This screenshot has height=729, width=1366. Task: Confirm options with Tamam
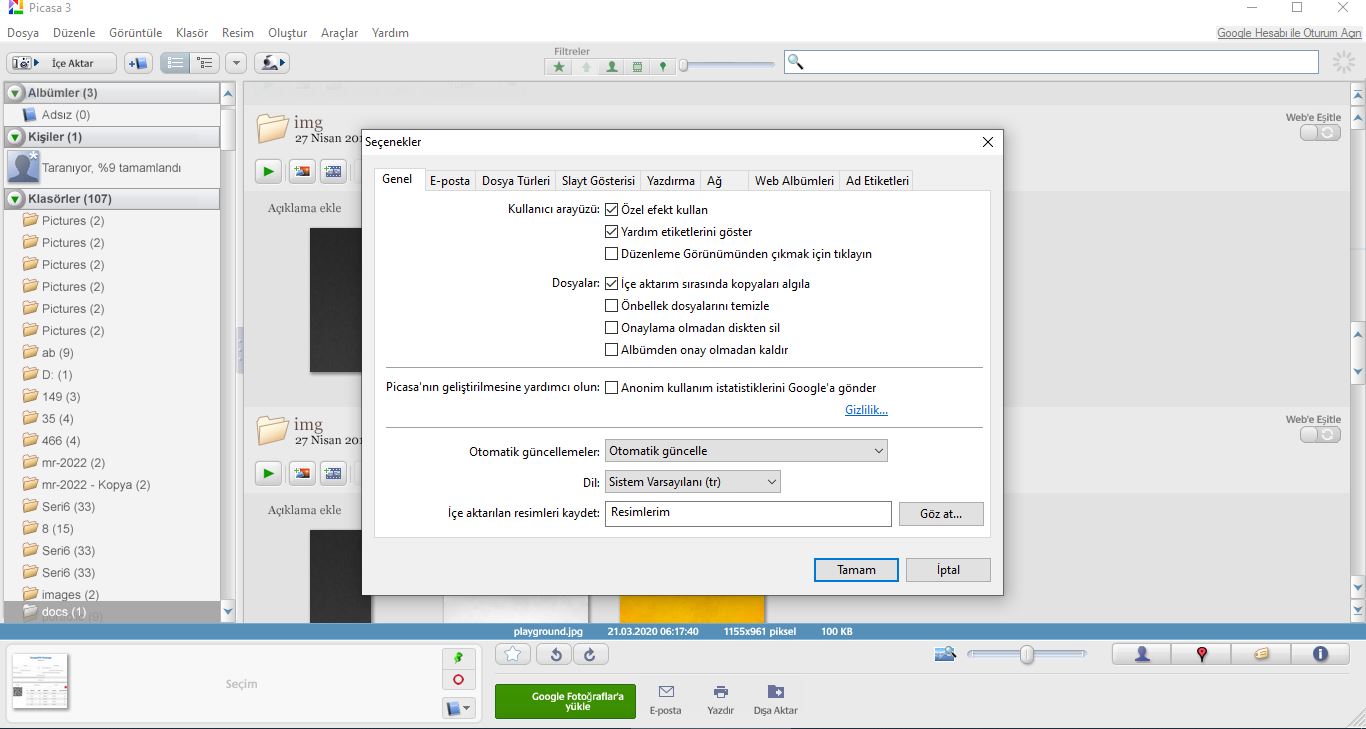856,570
